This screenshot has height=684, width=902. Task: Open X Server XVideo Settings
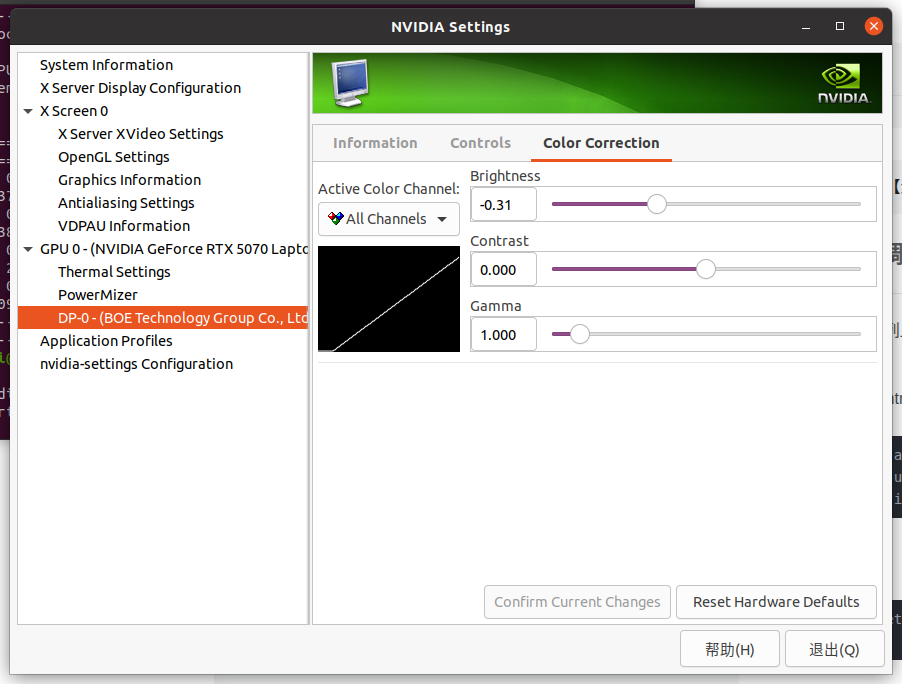[x=141, y=134]
